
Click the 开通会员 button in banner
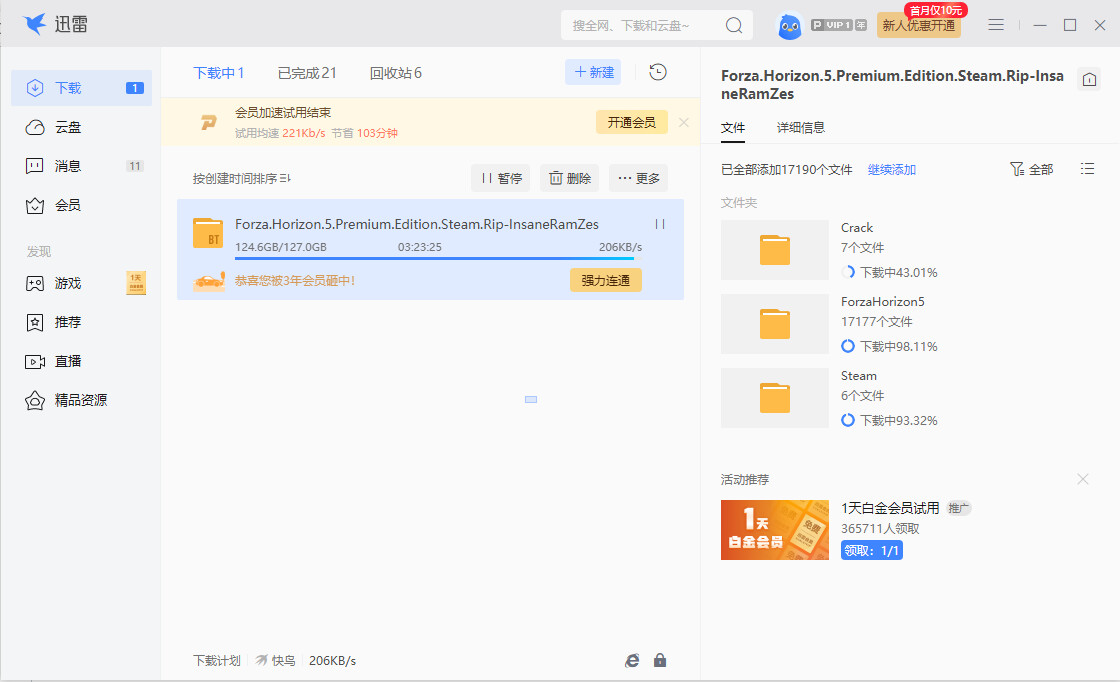631,122
